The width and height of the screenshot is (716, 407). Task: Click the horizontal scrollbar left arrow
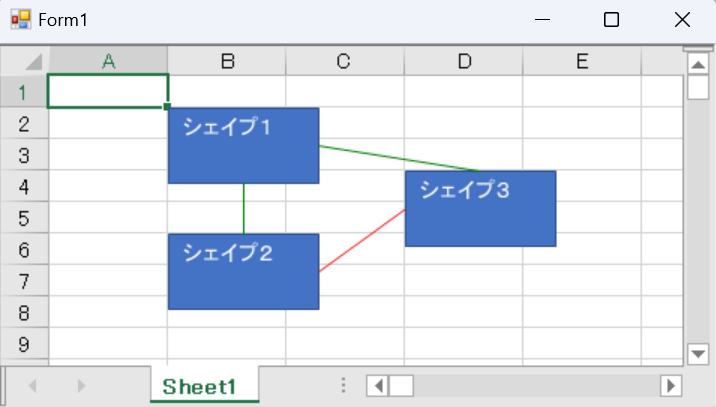coord(378,386)
